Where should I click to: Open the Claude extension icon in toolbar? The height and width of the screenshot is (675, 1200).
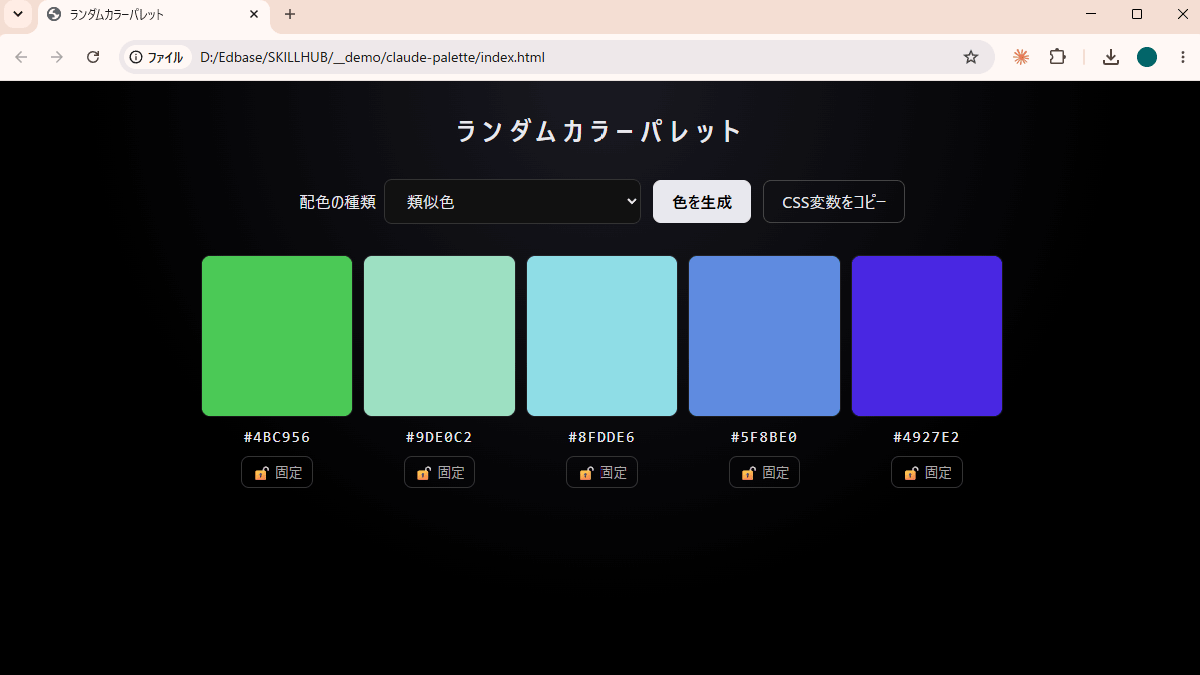tap(1021, 57)
